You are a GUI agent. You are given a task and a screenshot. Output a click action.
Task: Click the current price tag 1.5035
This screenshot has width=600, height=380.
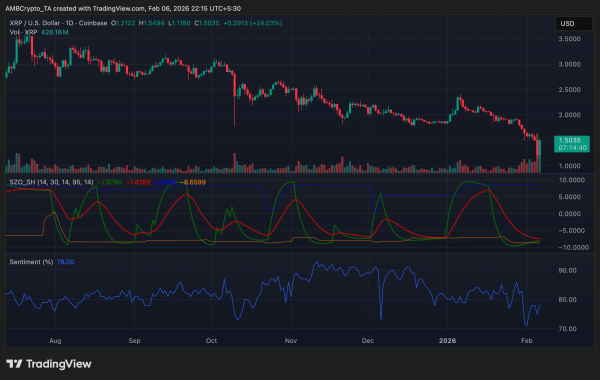(572, 144)
